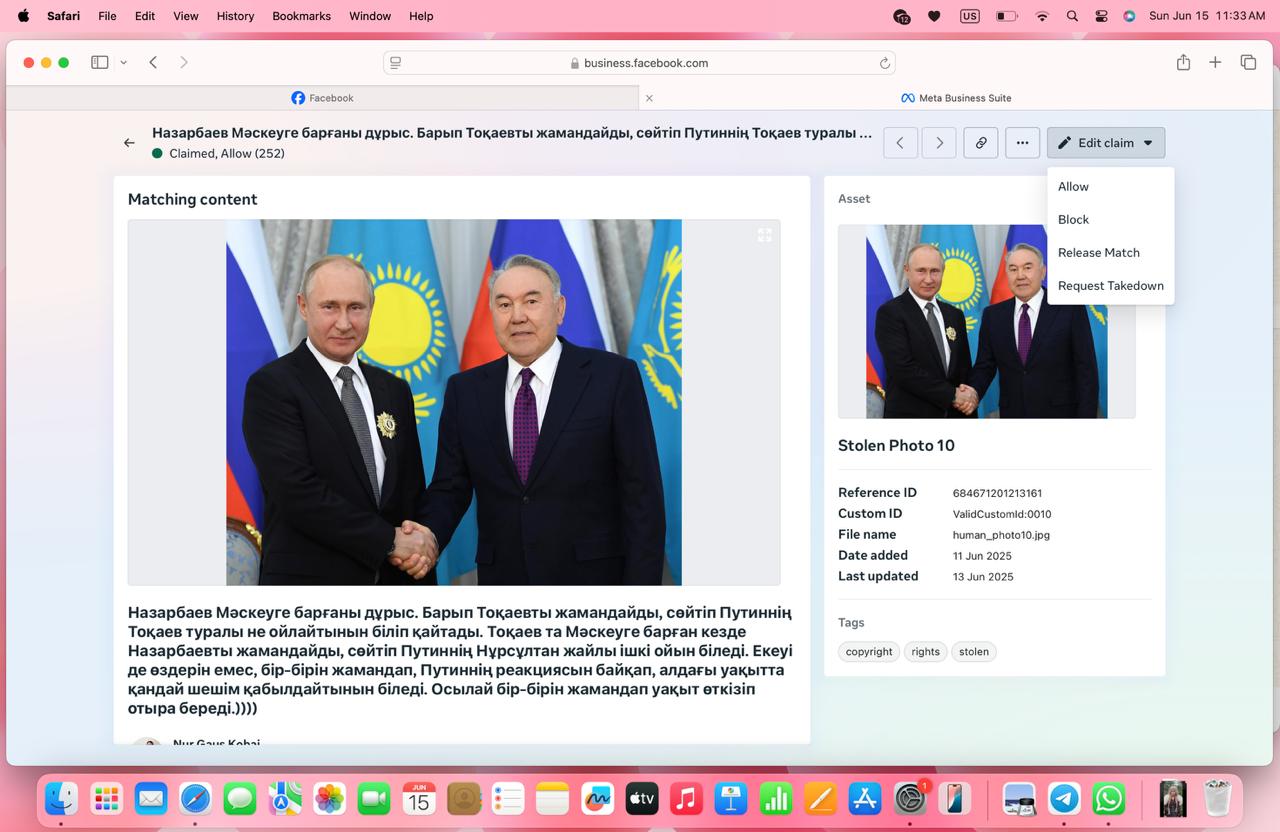Collapse the Edit claim dropdown

[1106, 143]
